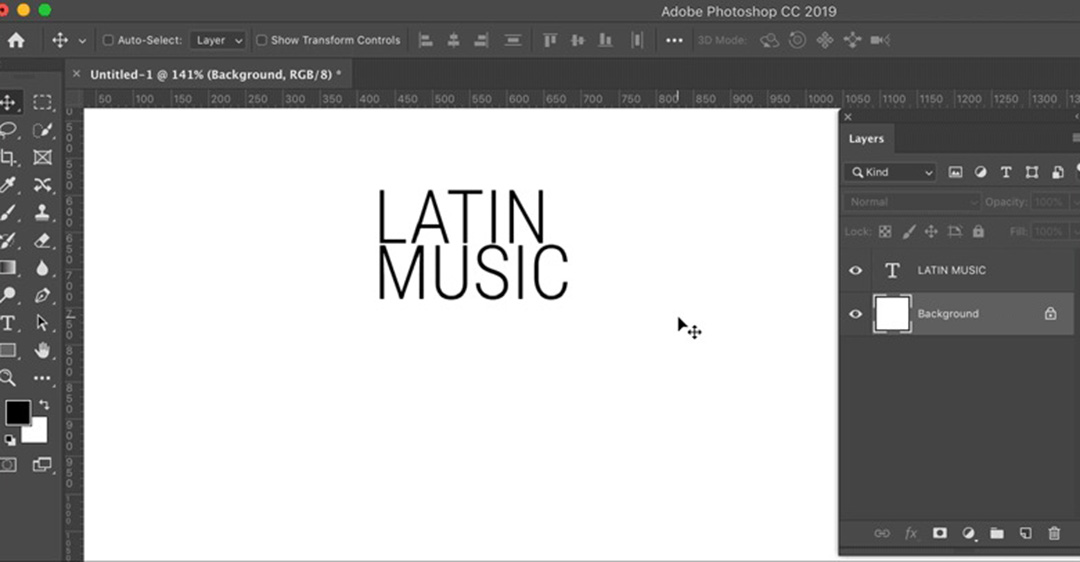The height and width of the screenshot is (562, 1080).
Task: Reset default foreground and background colors
Action: (10, 439)
